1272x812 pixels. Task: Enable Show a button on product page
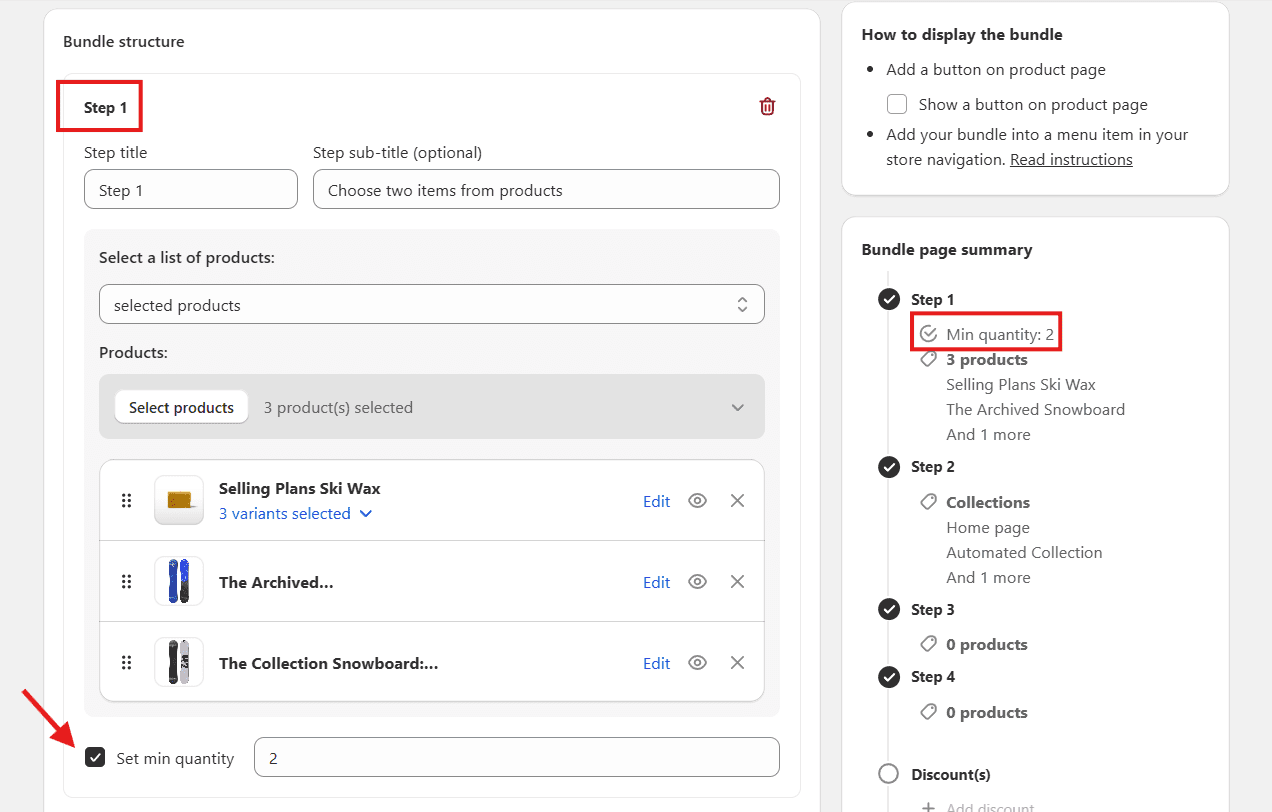pyautogui.click(x=898, y=105)
